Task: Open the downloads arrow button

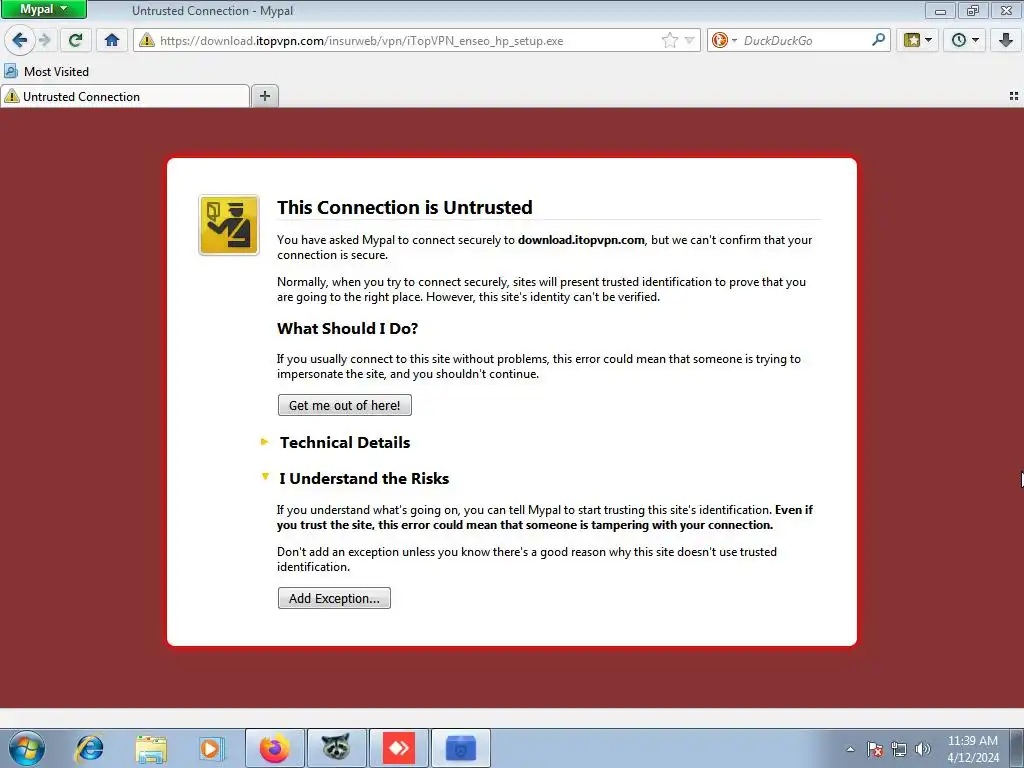Action: (x=1006, y=40)
